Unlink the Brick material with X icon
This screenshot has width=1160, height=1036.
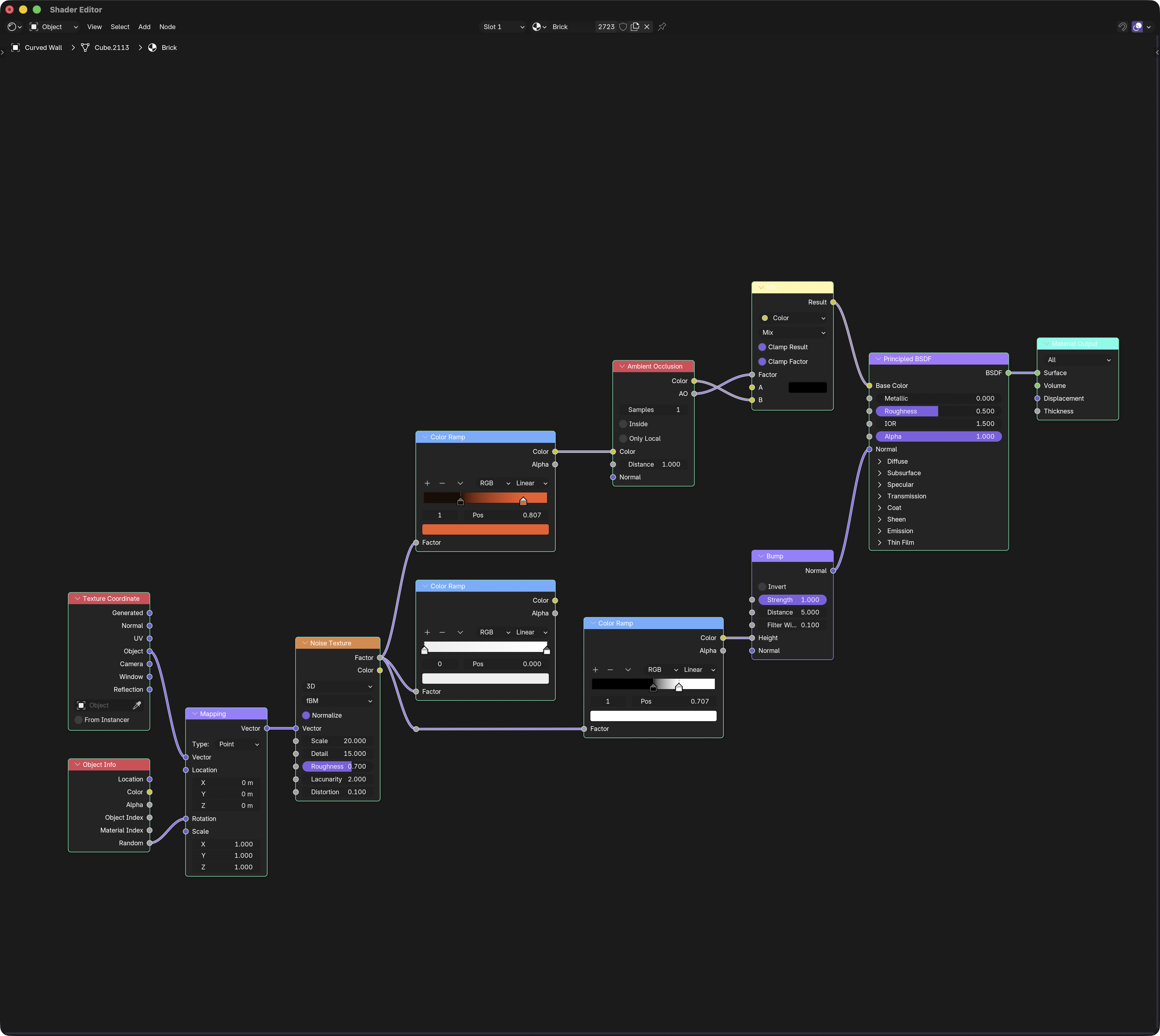click(647, 27)
